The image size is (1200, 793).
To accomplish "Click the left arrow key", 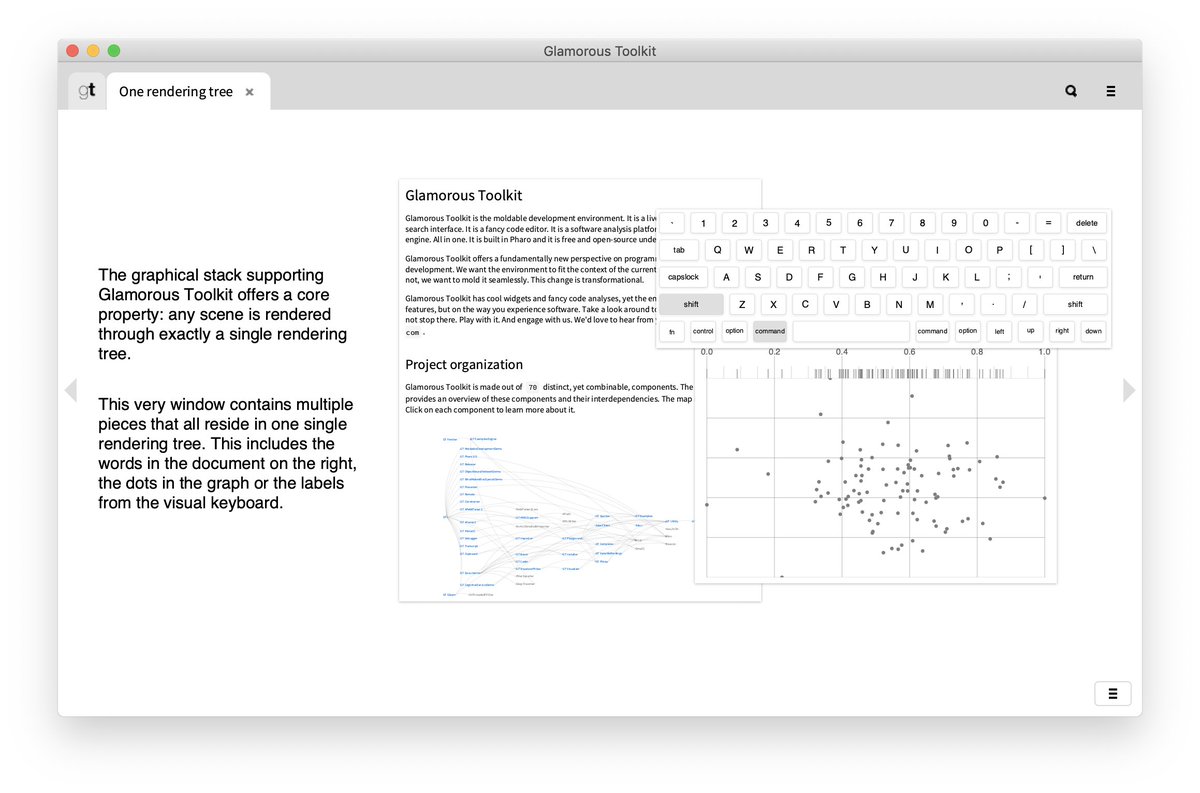I will 999,331.
